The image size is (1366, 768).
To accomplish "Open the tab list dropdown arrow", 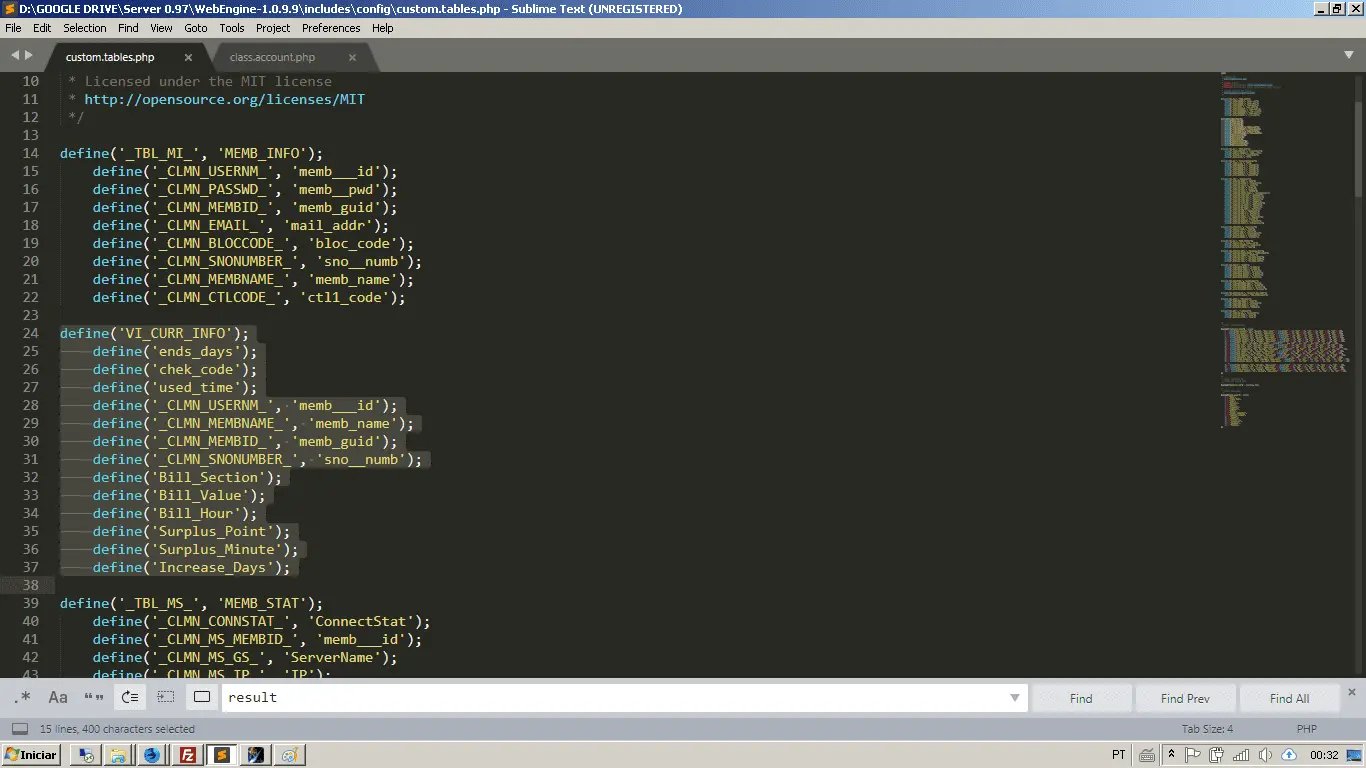I will (x=1349, y=55).
